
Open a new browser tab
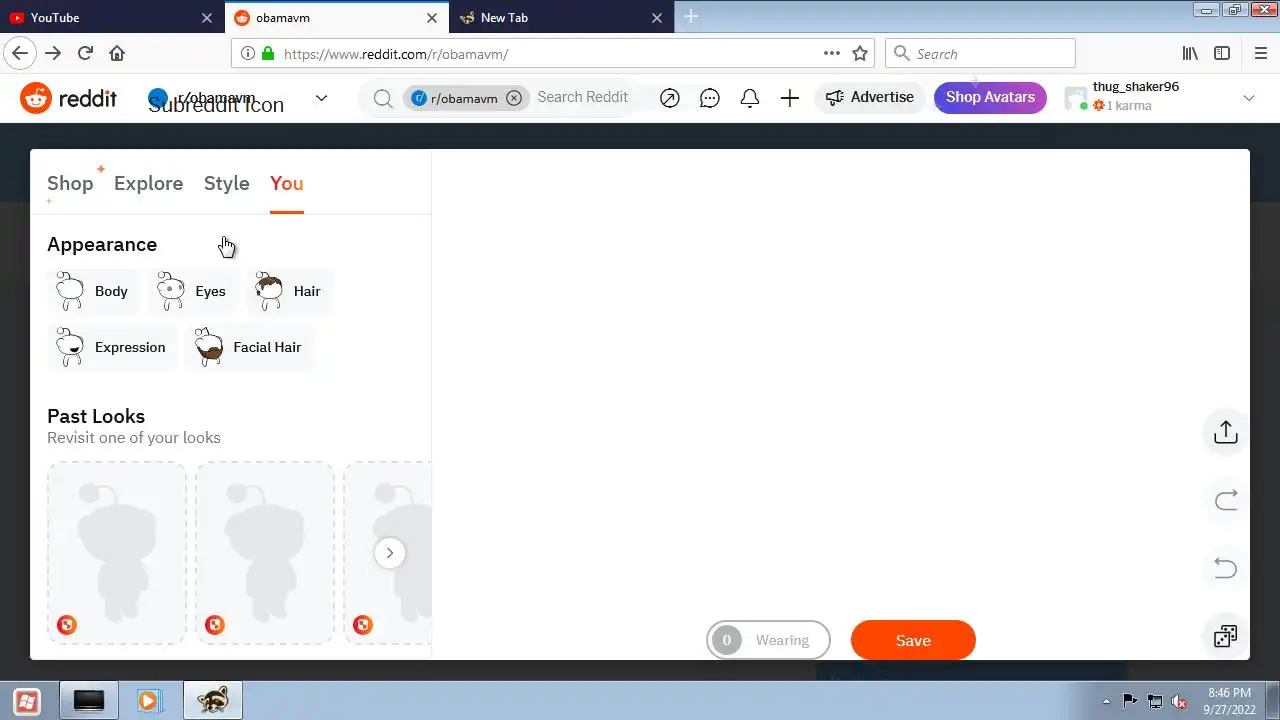(x=691, y=17)
